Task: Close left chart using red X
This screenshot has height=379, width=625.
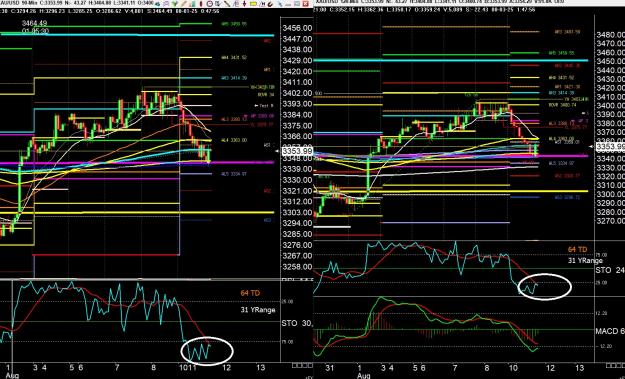Action: 305,4
